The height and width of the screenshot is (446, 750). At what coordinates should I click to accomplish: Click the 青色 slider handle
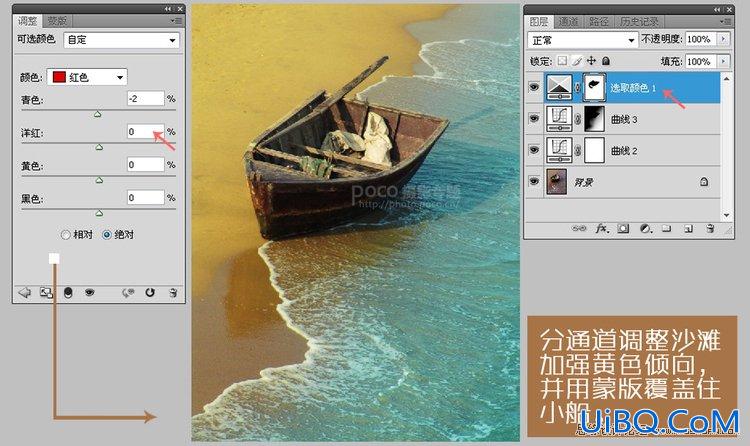point(98,114)
